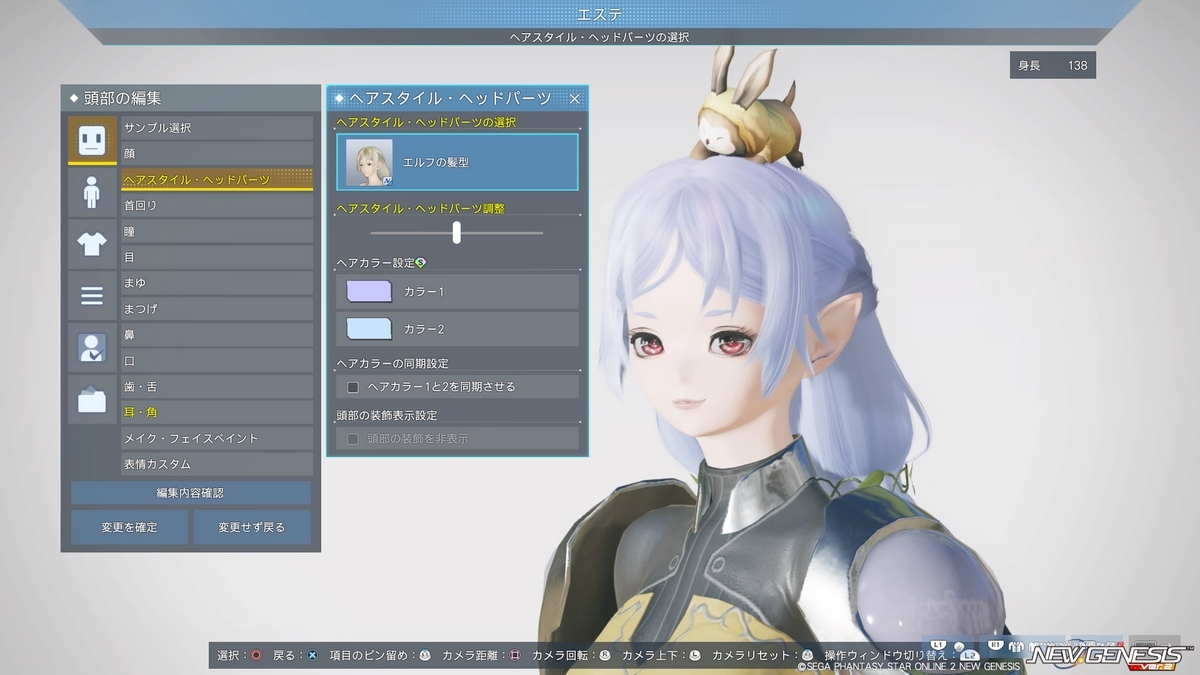
Task: Open the エルフの髪型 hairstyle selection
Action: pos(457,162)
